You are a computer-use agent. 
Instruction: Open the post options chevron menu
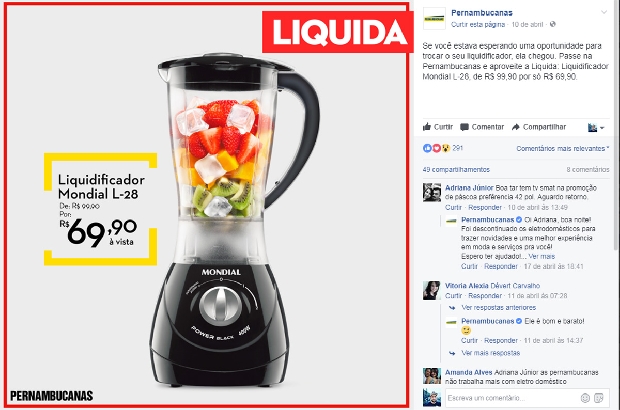(604, 12)
